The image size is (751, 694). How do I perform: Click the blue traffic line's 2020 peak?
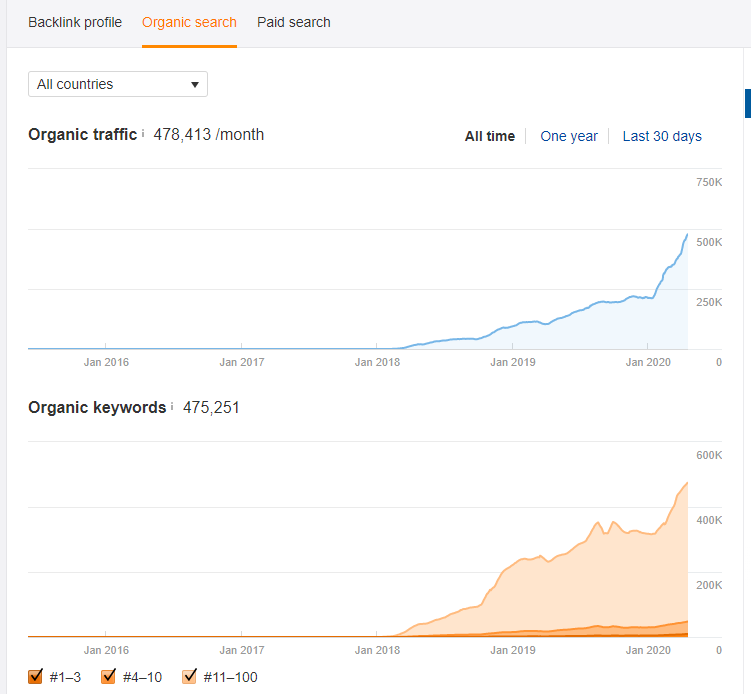pos(686,235)
